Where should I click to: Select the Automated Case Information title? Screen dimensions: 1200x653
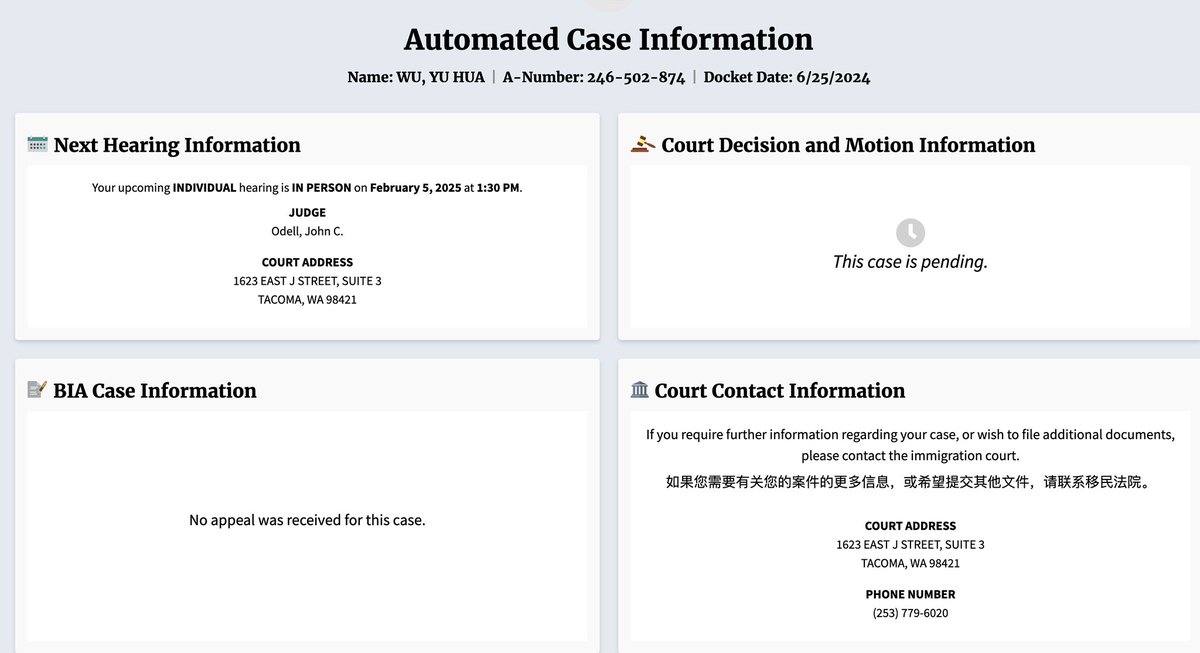coord(608,39)
